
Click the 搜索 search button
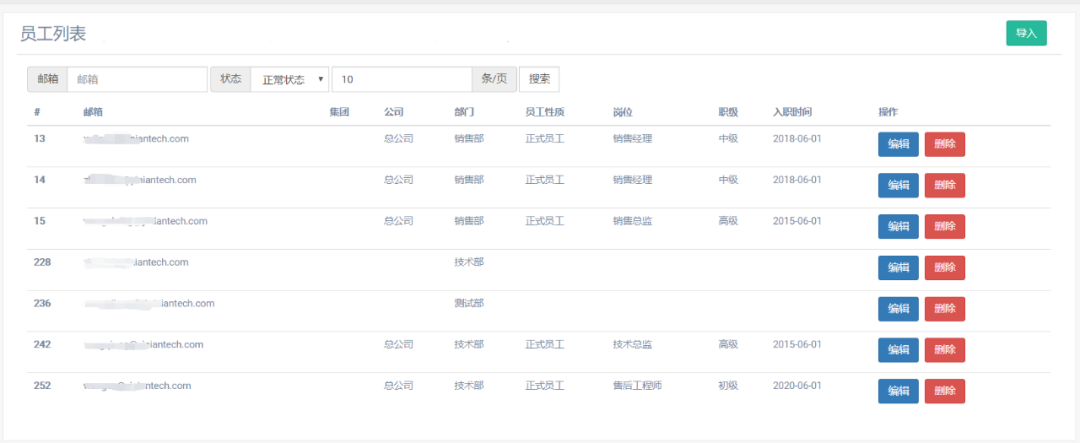[x=539, y=79]
